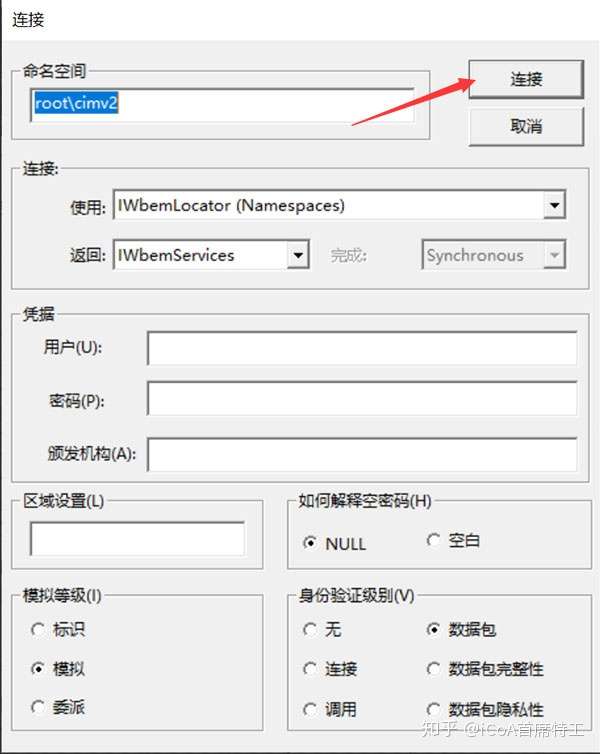Select 连接 authentication level radio
The height and width of the screenshot is (754, 600).
tap(310, 668)
